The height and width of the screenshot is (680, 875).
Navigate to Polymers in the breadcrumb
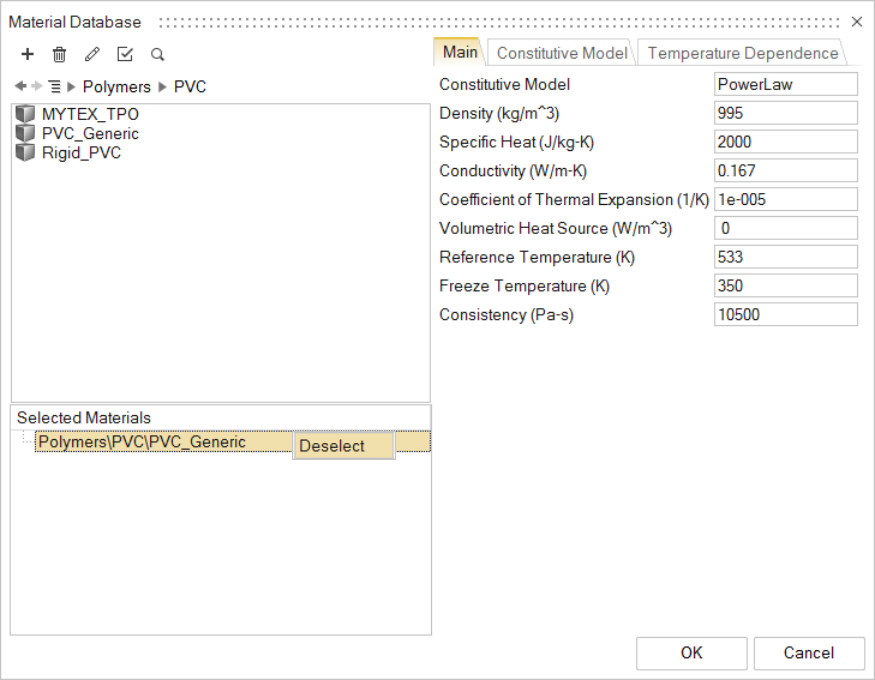click(116, 87)
